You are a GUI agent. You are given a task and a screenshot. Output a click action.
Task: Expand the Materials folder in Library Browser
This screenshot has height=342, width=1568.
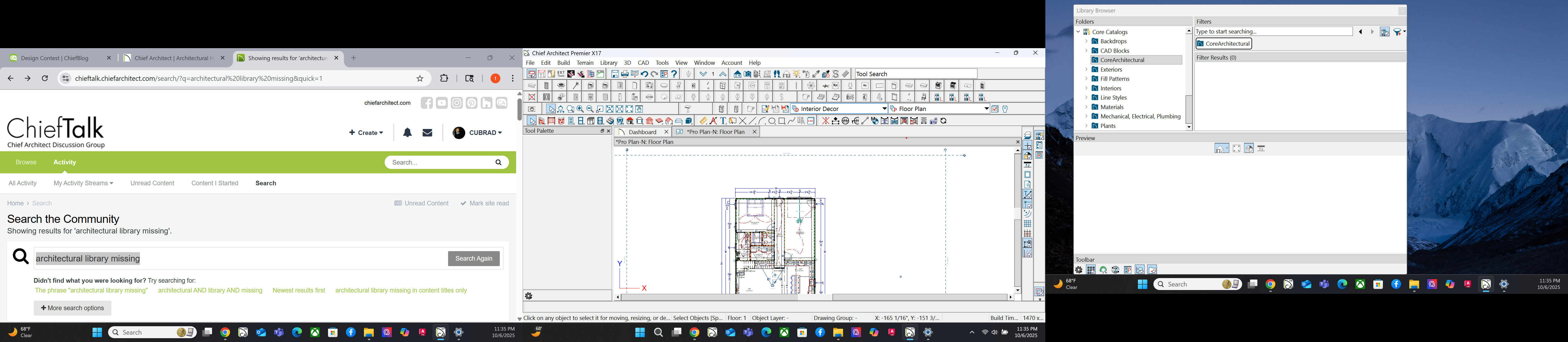click(1086, 107)
